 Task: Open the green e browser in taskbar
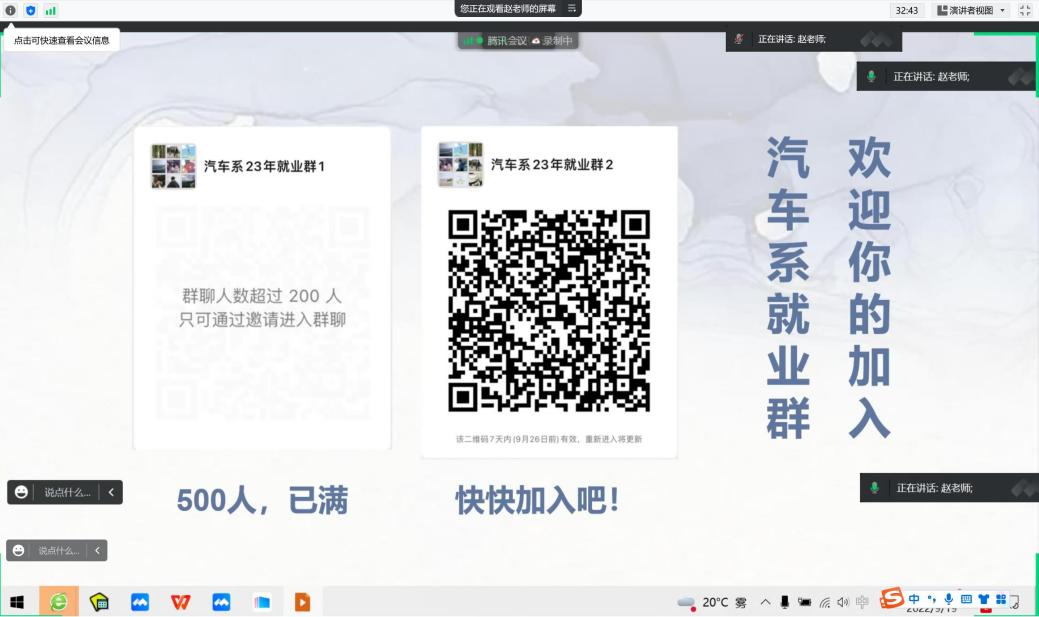tap(58, 602)
